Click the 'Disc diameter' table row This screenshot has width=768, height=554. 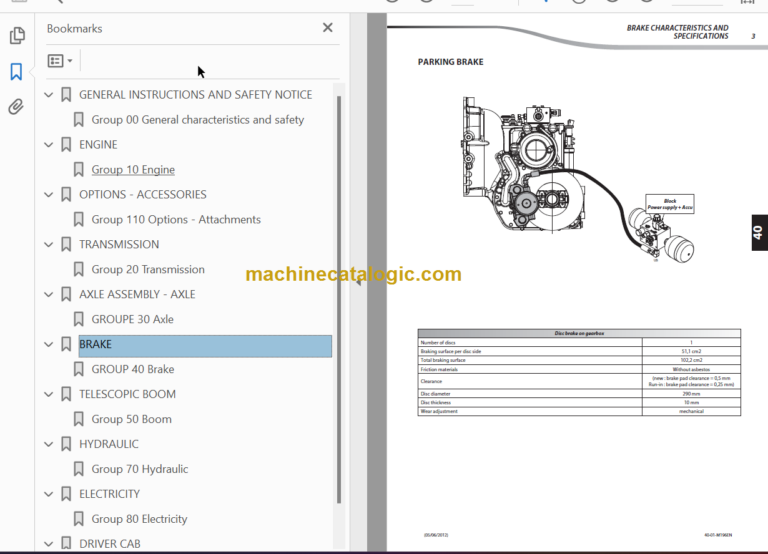click(579, 394)
